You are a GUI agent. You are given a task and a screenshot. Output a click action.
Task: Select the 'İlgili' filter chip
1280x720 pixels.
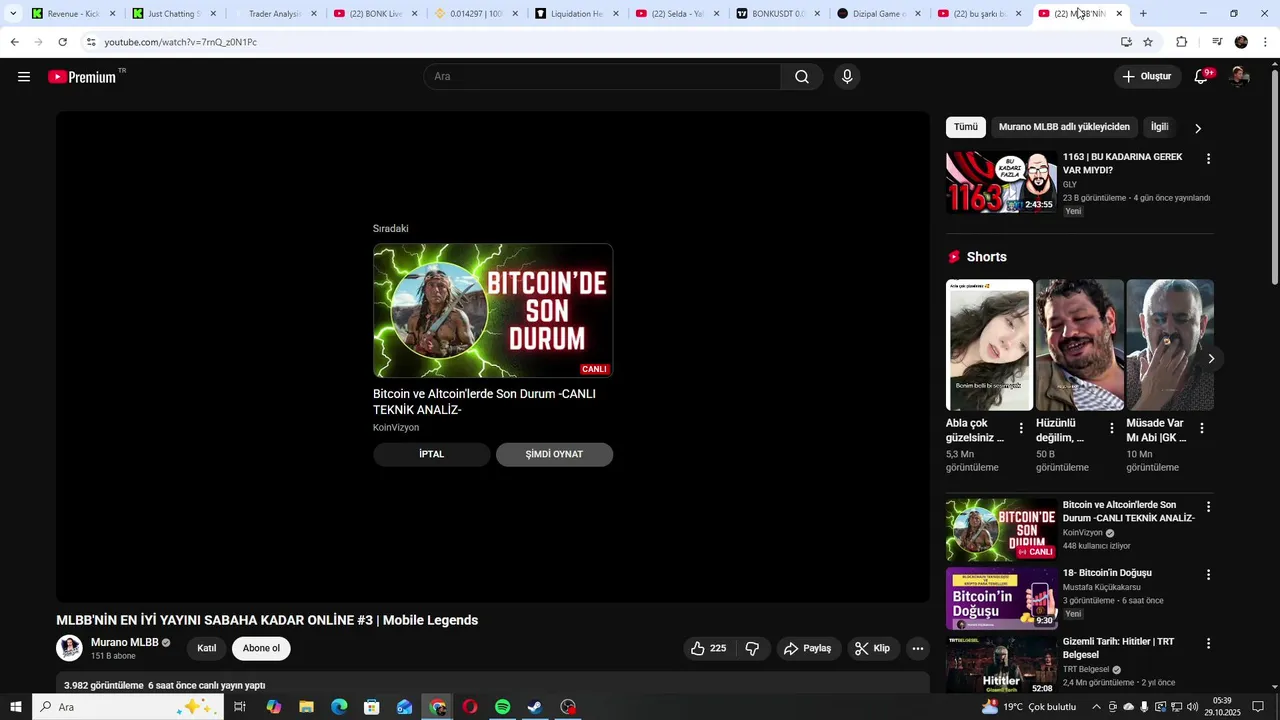point(1160,127)
